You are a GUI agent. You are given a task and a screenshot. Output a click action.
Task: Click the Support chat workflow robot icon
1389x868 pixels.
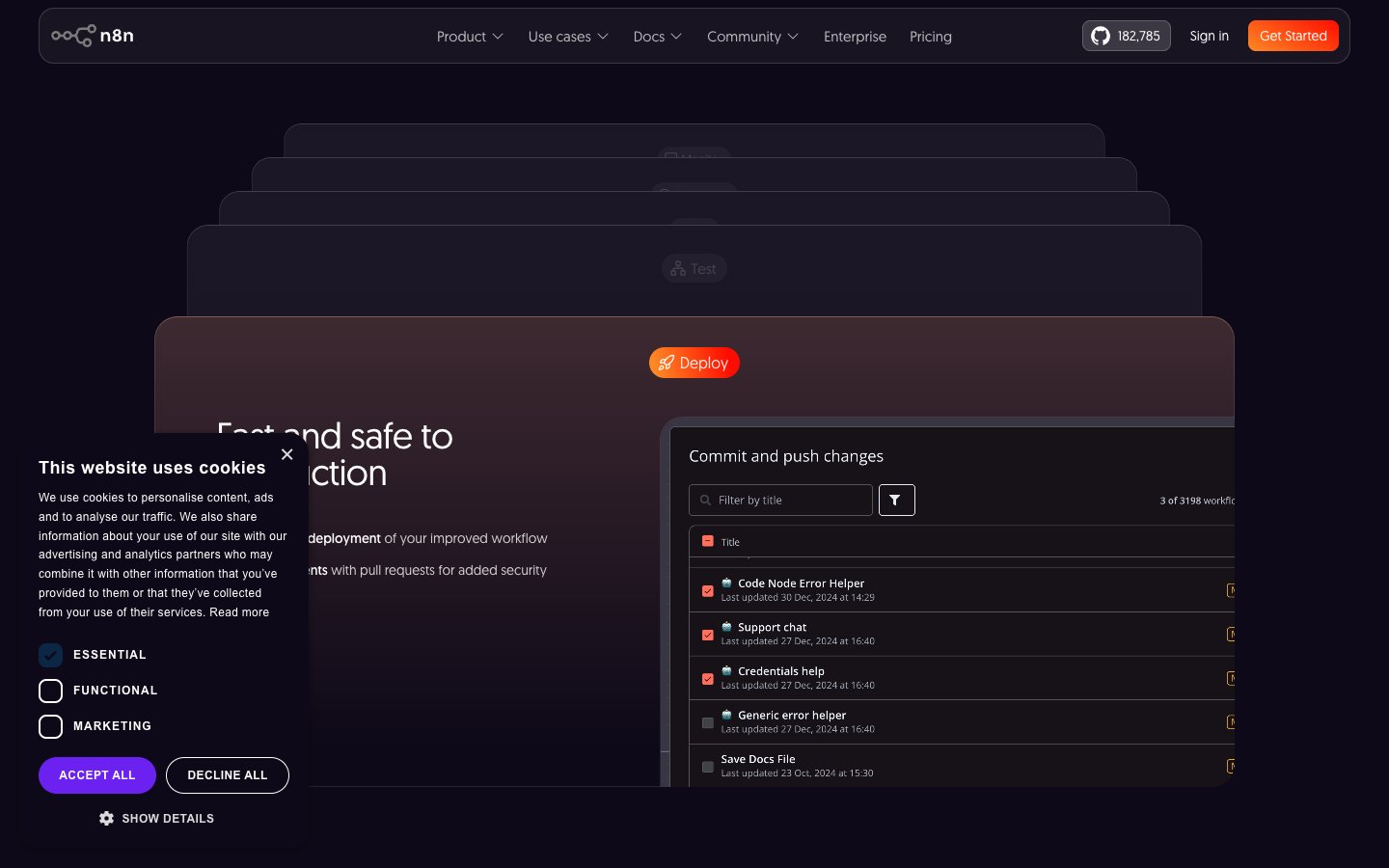tap(726, 627)
